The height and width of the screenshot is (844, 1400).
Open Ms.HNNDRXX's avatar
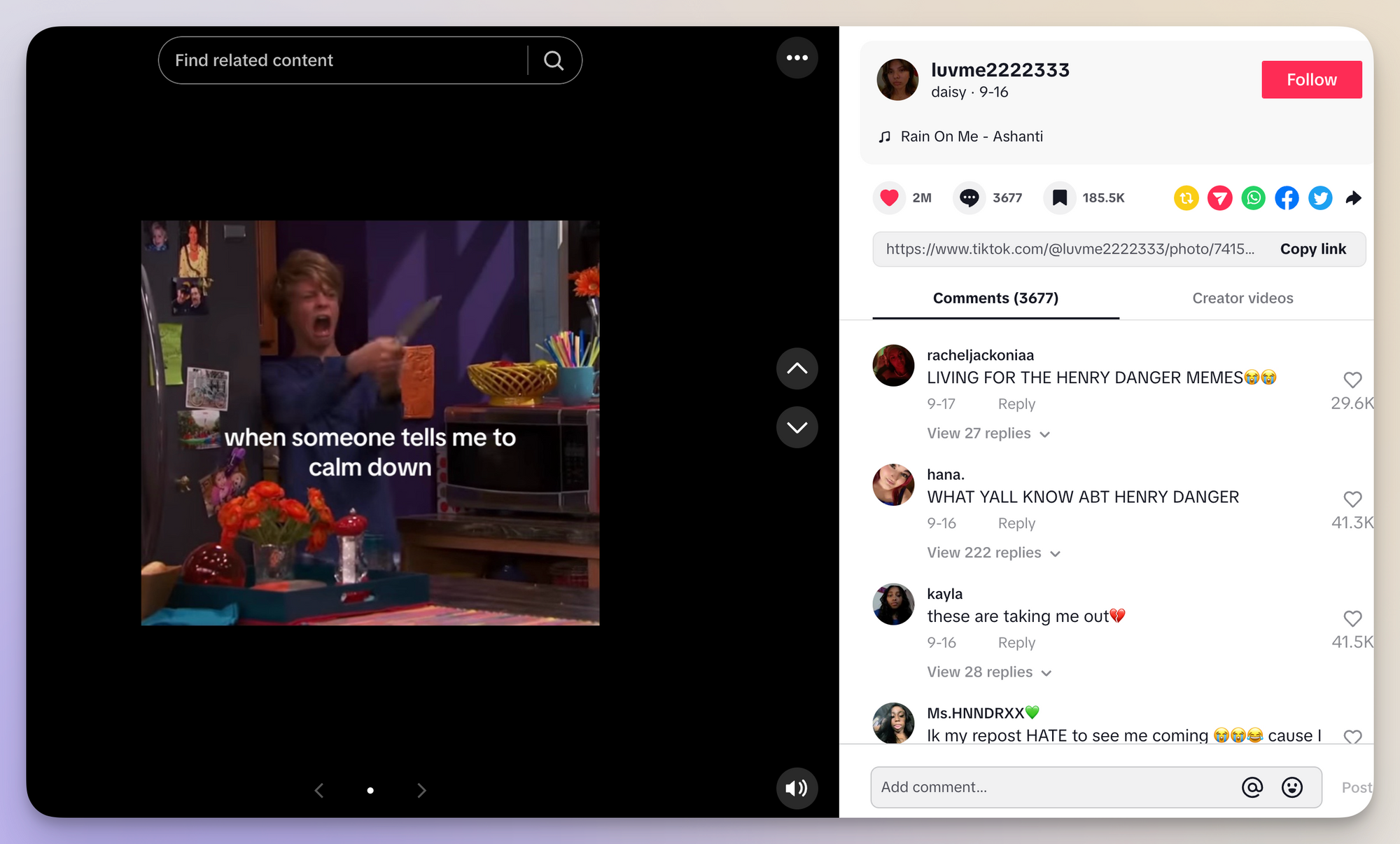[x=893, y=723]
